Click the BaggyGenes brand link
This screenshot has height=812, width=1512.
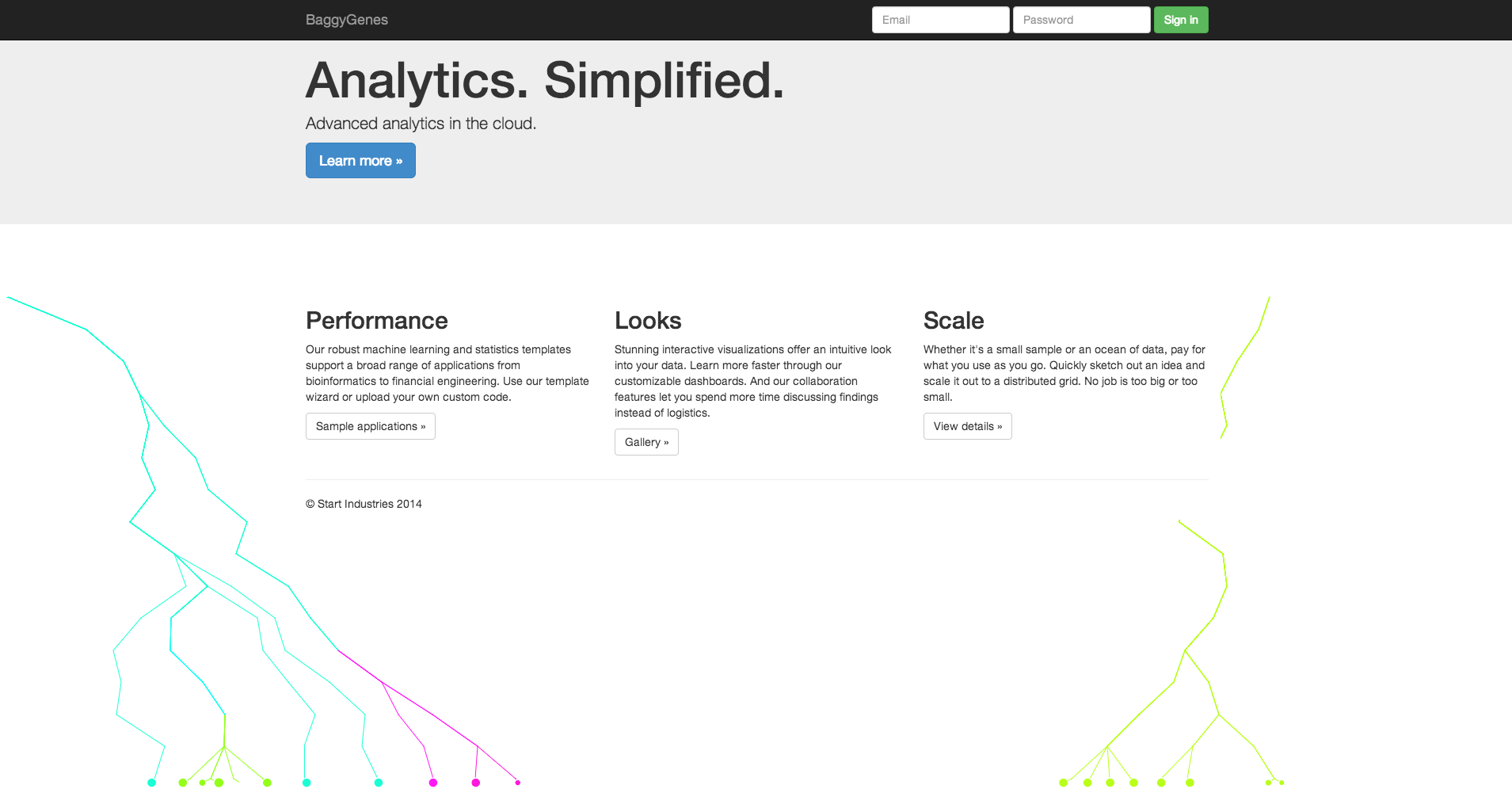347,20
